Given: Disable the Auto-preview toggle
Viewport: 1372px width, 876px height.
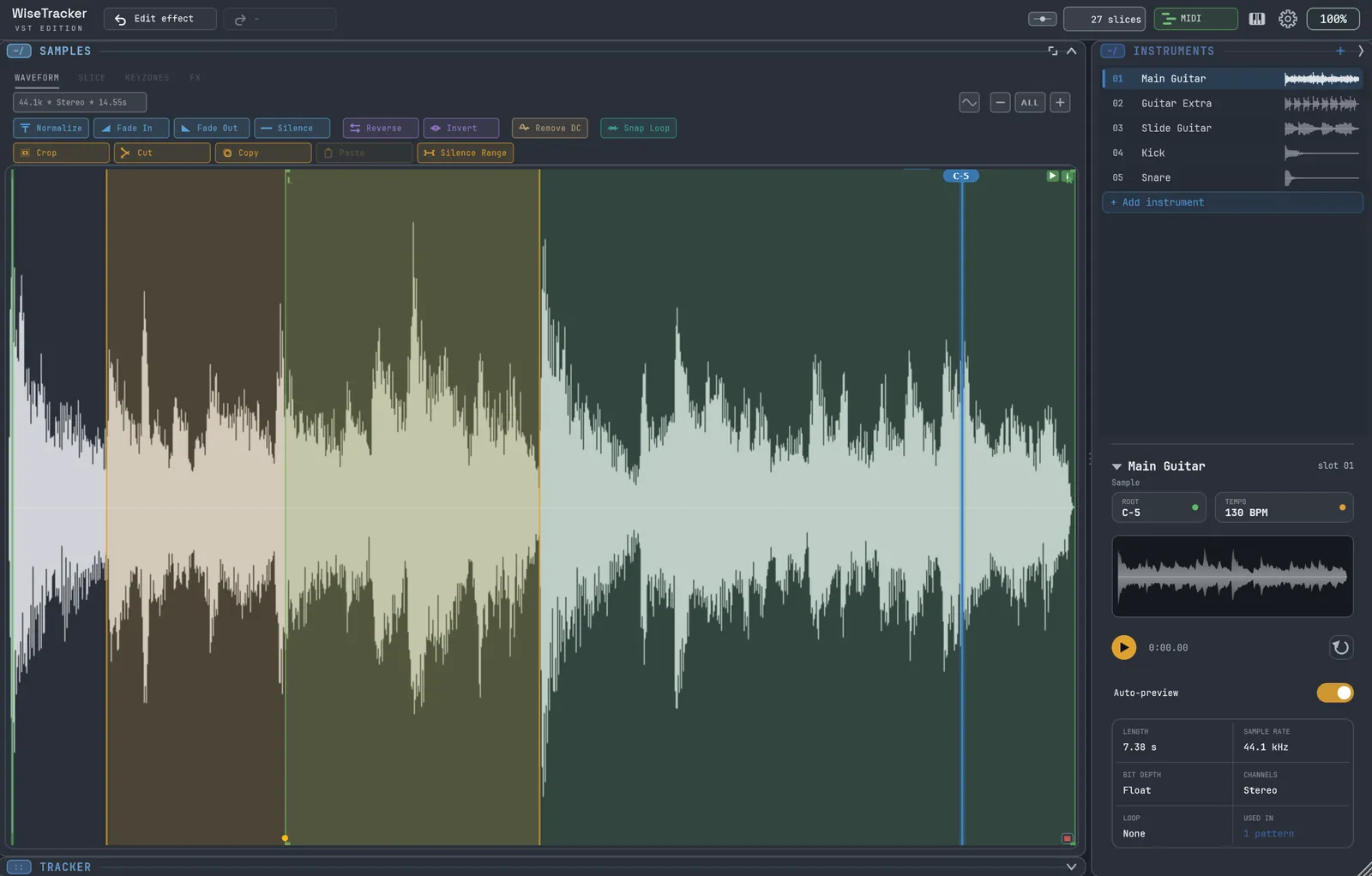Looking at the screenshot, I should [1335, 693].
